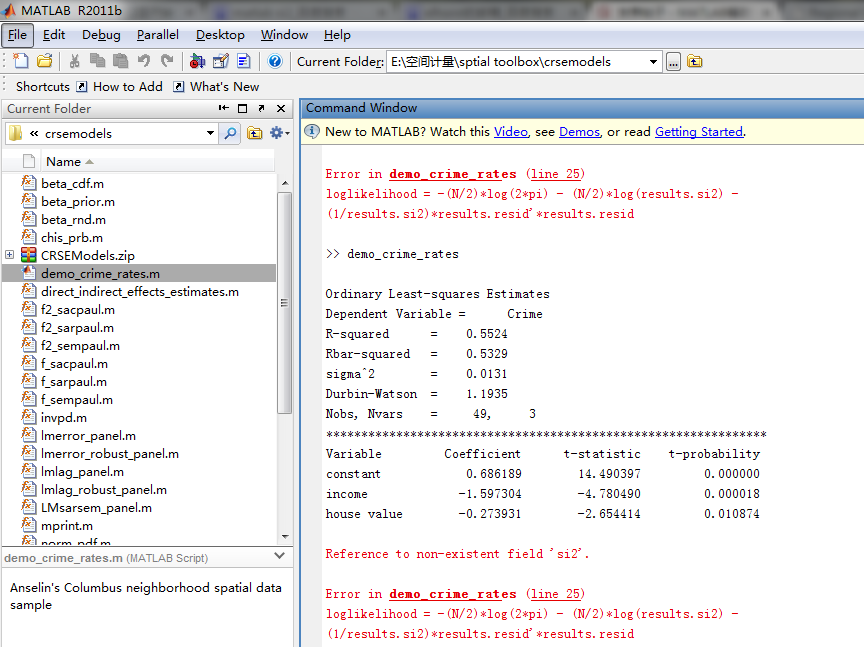Click the blue Help question mark icon
This screenshot has width=864, height=647.
[275, 61]
